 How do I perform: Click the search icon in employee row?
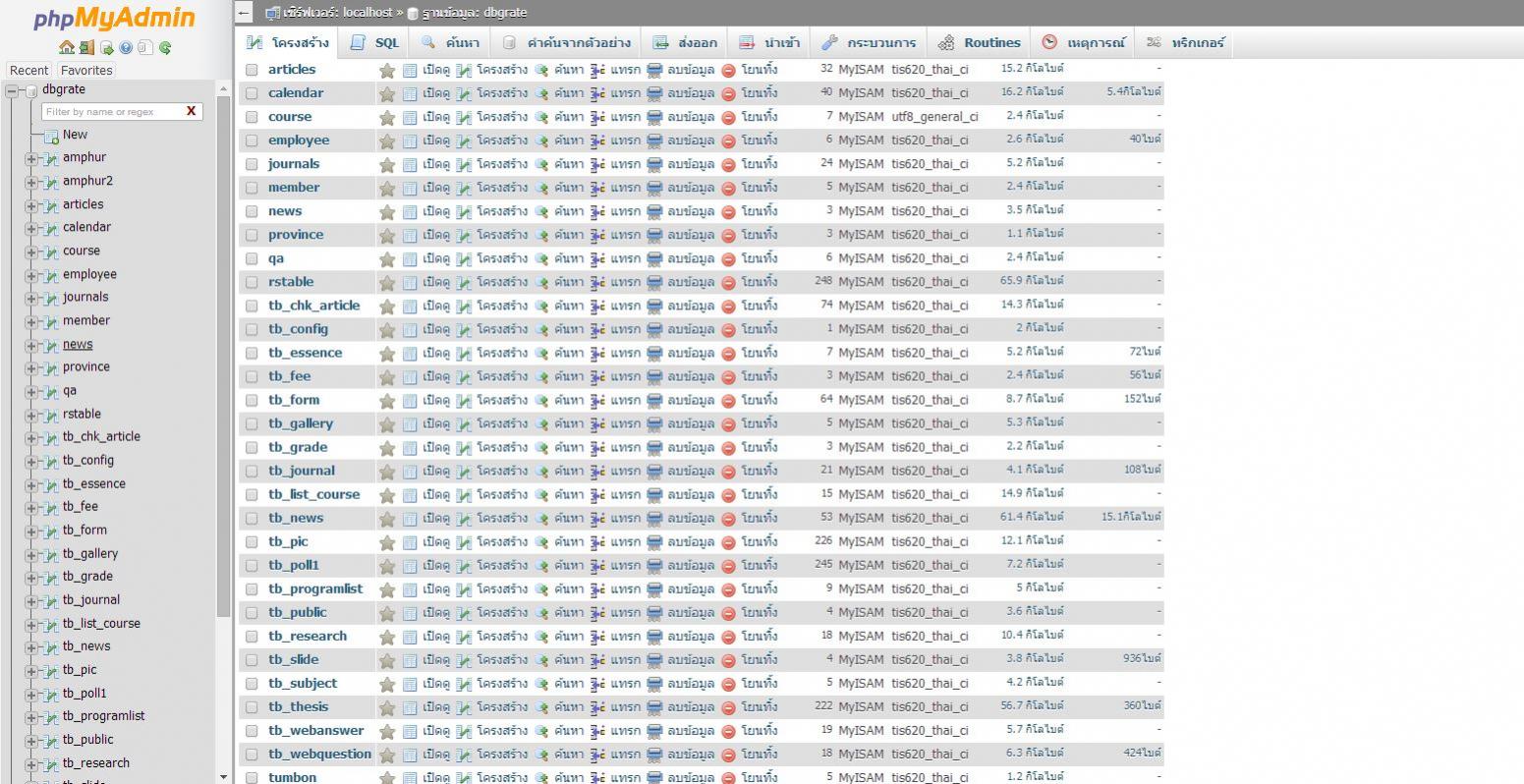[541, 140]
